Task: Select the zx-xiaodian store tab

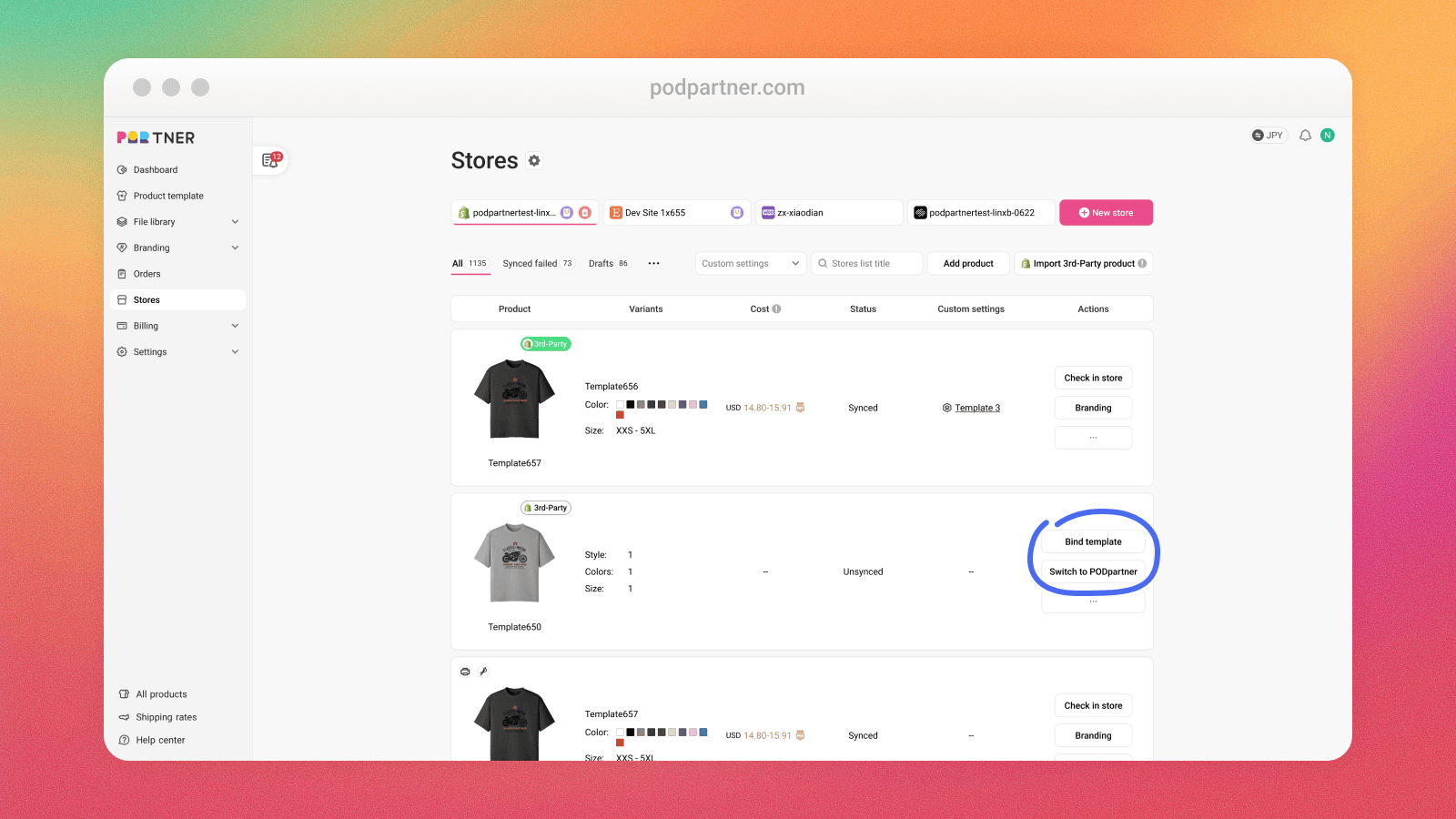Action: 830,212
